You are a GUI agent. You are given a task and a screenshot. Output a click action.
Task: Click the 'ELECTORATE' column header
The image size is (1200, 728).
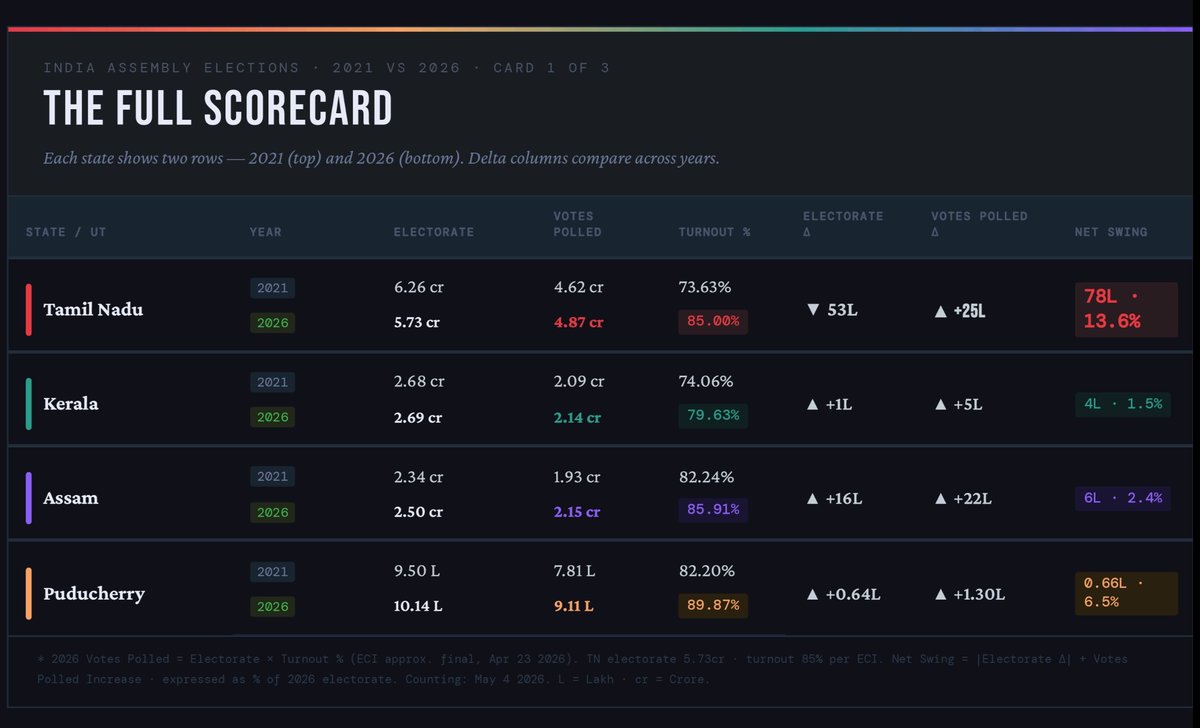point(434,232)
